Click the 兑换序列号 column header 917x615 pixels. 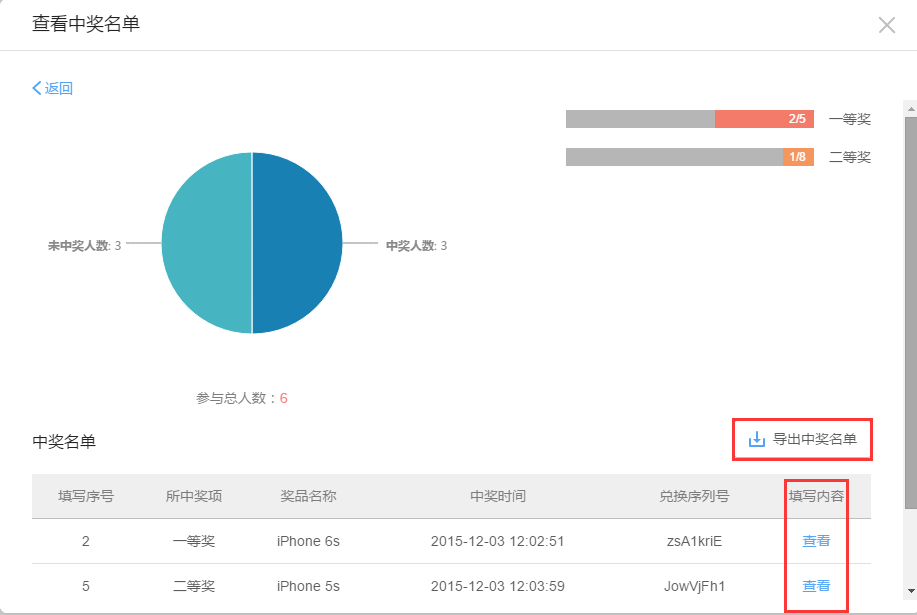click(x=694, y=496)
